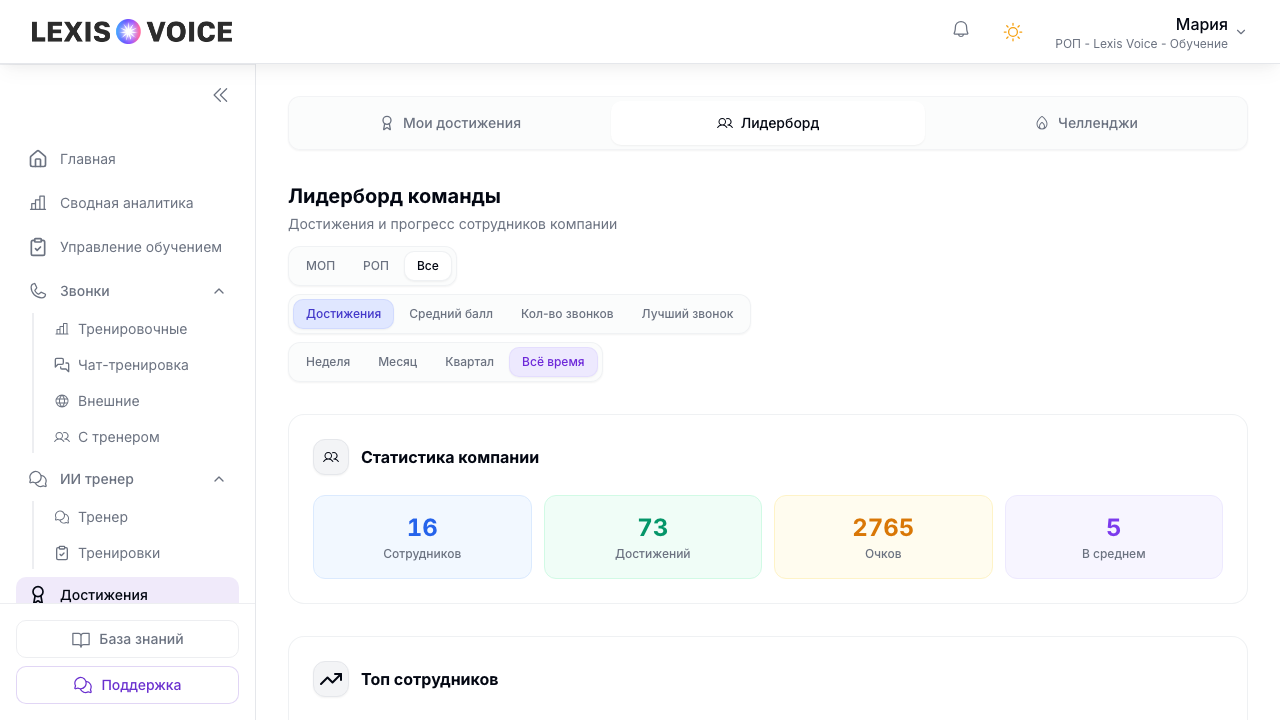Click the 73 Достижений card
Screen dimensions: 1280x720
pyautogui.click(x=653, y=537)
